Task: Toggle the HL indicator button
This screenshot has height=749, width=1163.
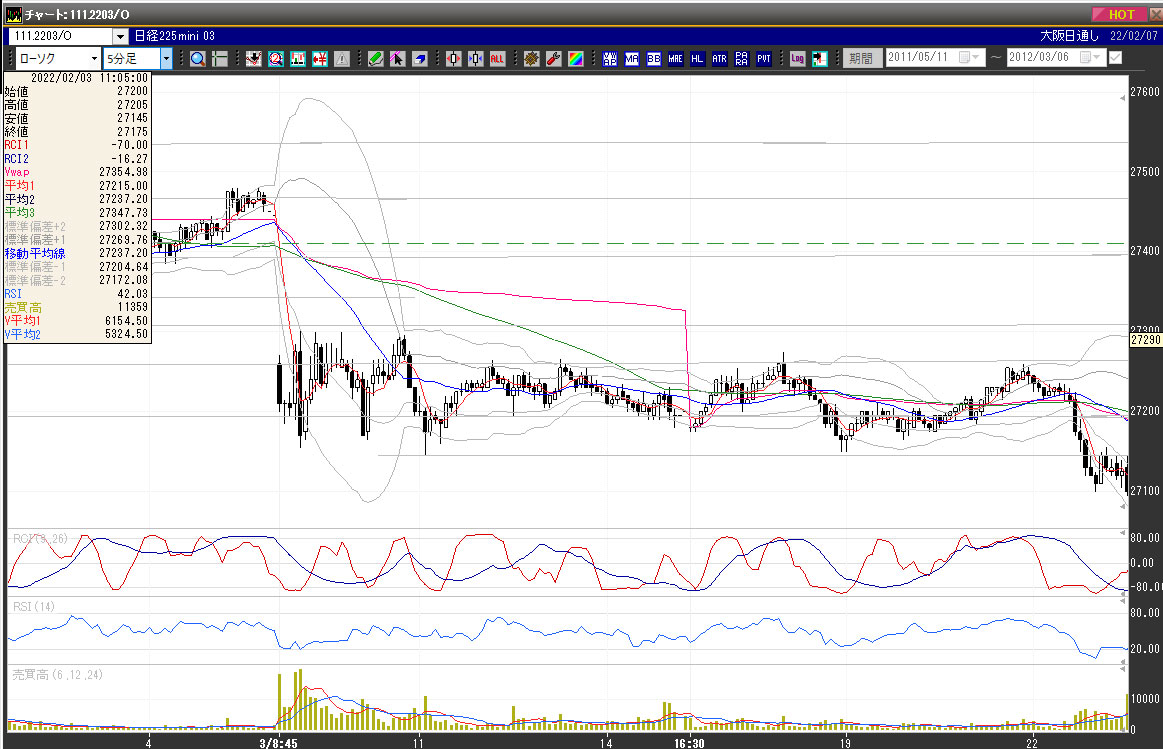Action: [x=697, y=59]
